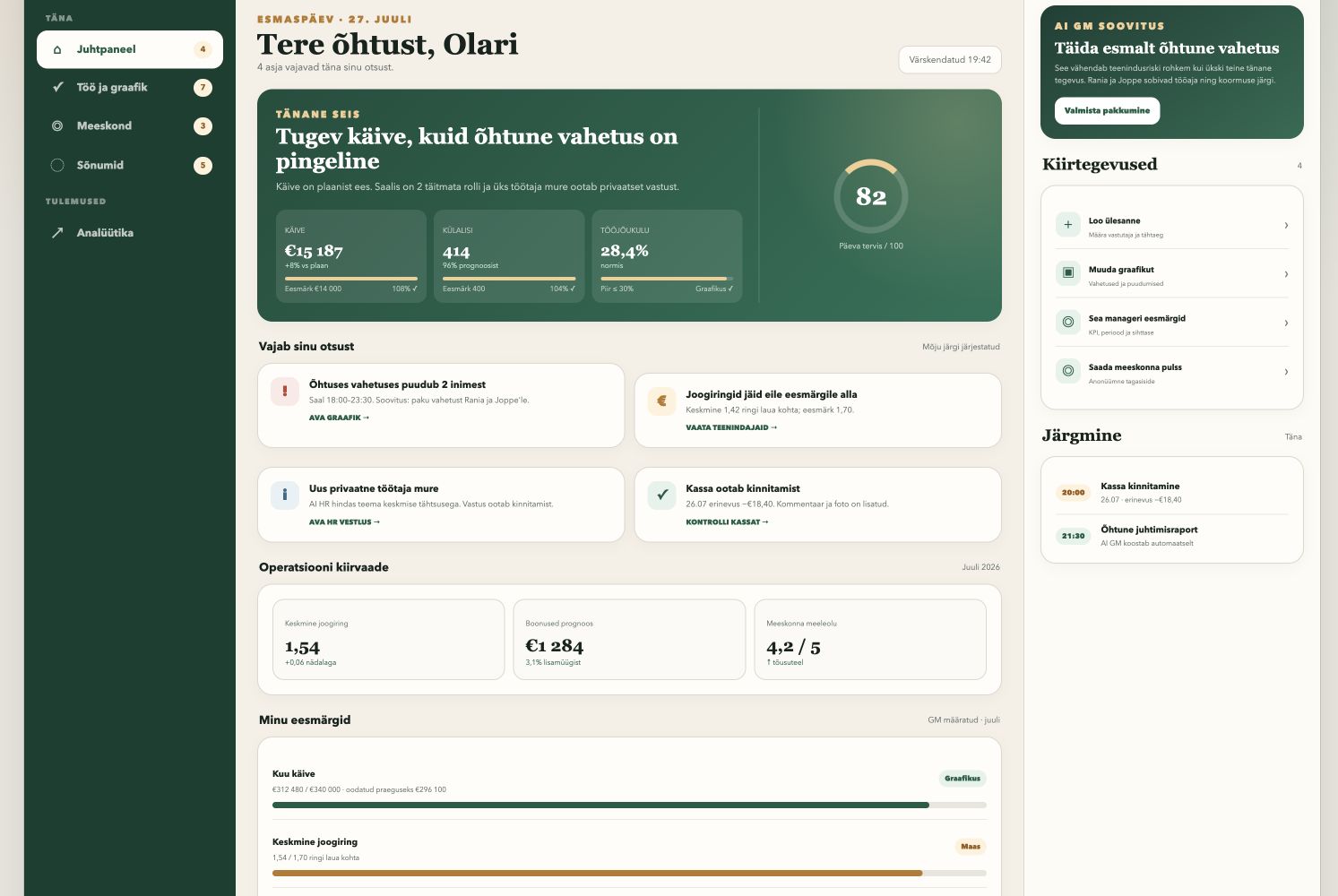Expand the Muuda graafikut chevron
This screenshot has height=896, width=1338.
(x=1286, y=274)
